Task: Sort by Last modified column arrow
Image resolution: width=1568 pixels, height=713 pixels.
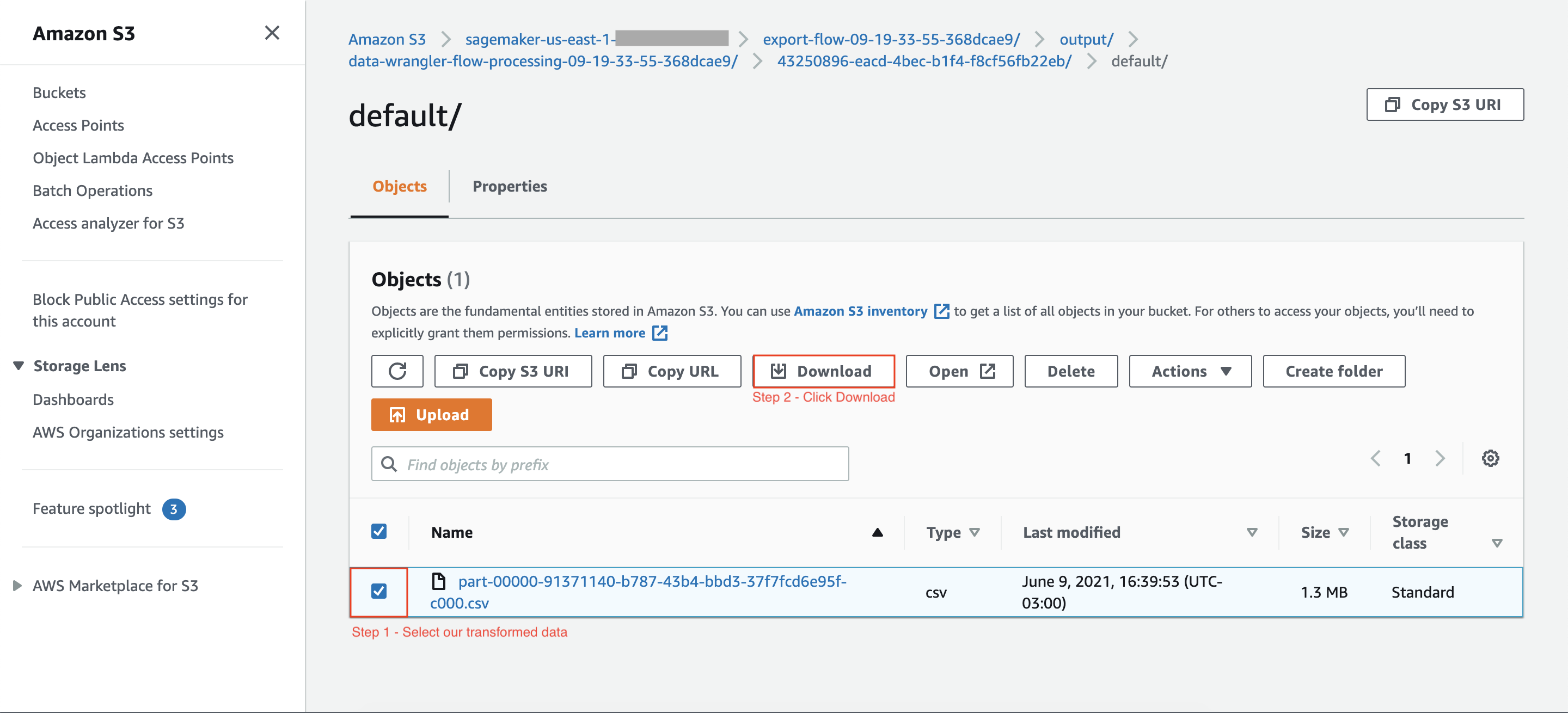Action: point(1252,532)
